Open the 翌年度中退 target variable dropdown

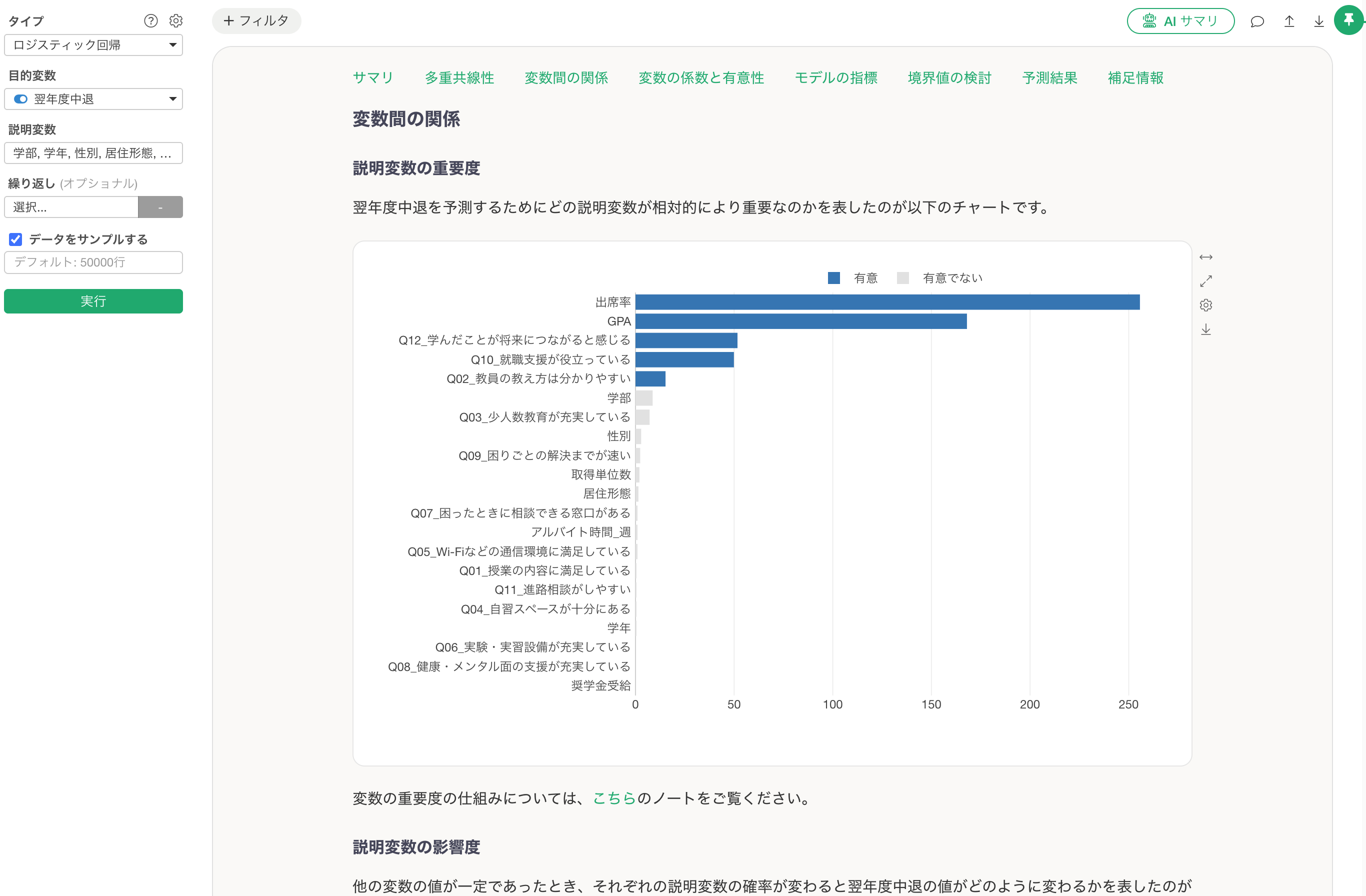tap(93, 98)
